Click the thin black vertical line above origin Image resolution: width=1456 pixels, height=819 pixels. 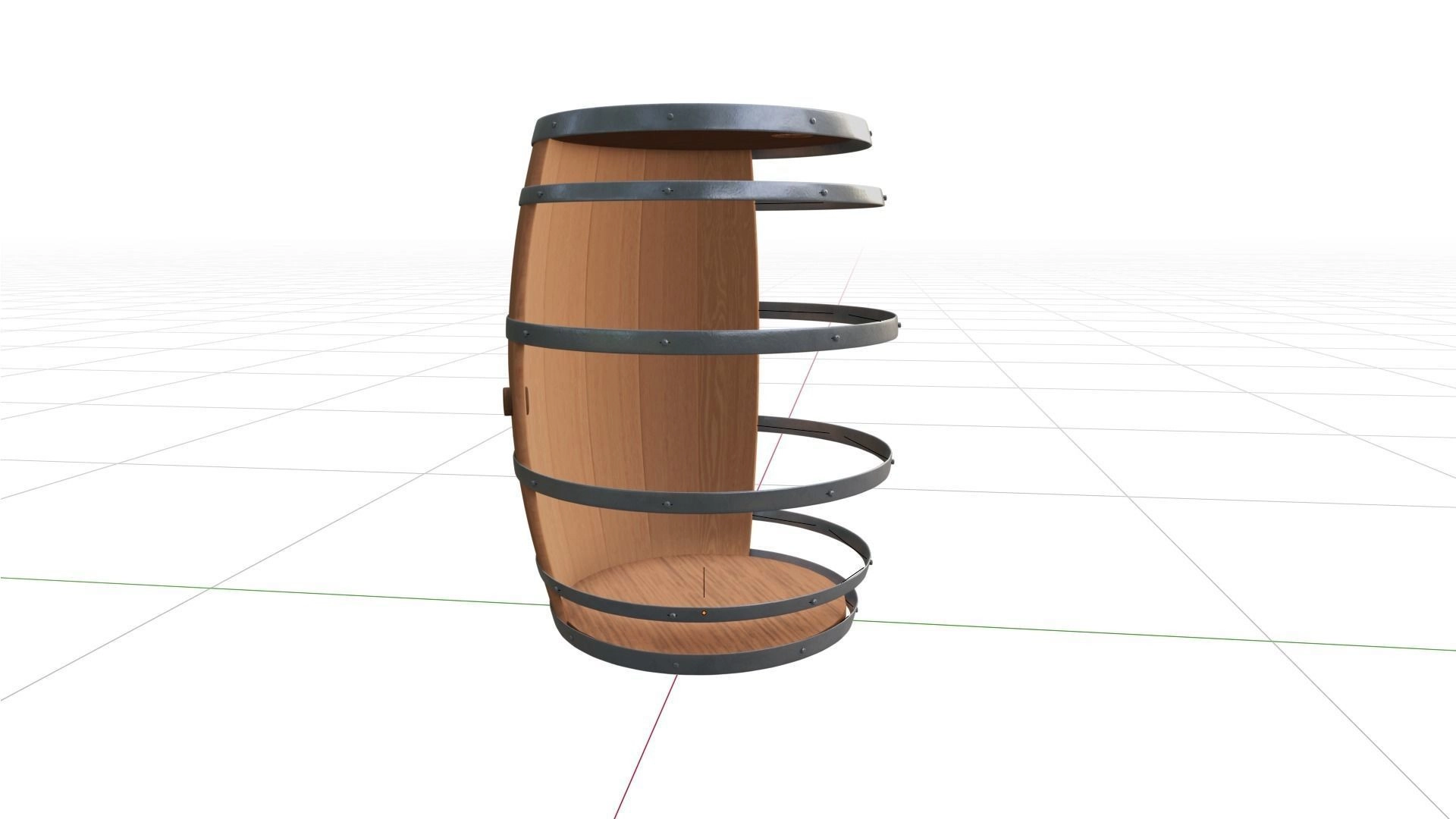[x=704, y=582]
